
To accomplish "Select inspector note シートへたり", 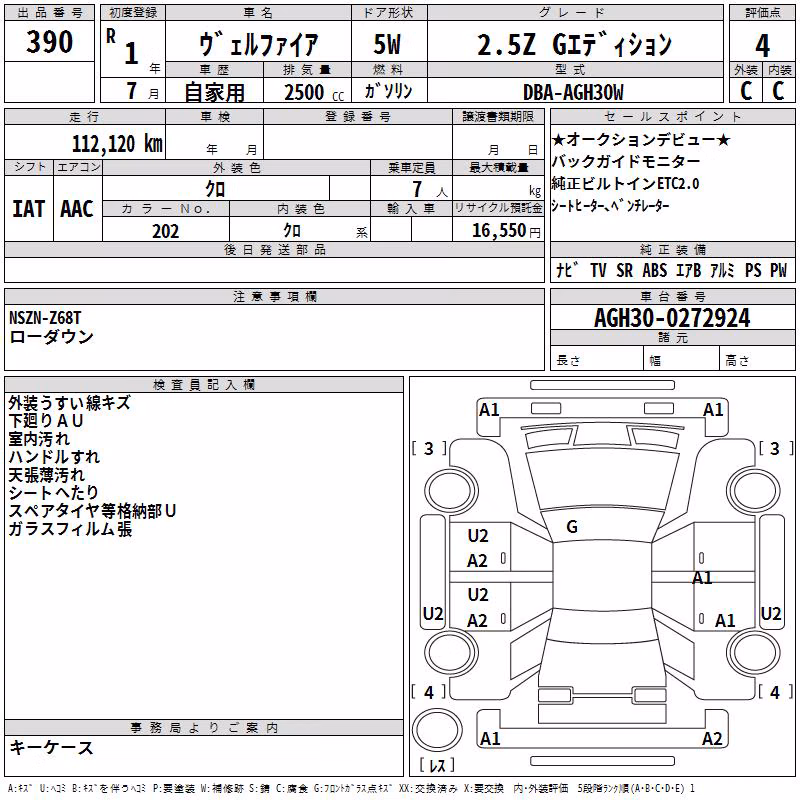I will coord(54,492).
